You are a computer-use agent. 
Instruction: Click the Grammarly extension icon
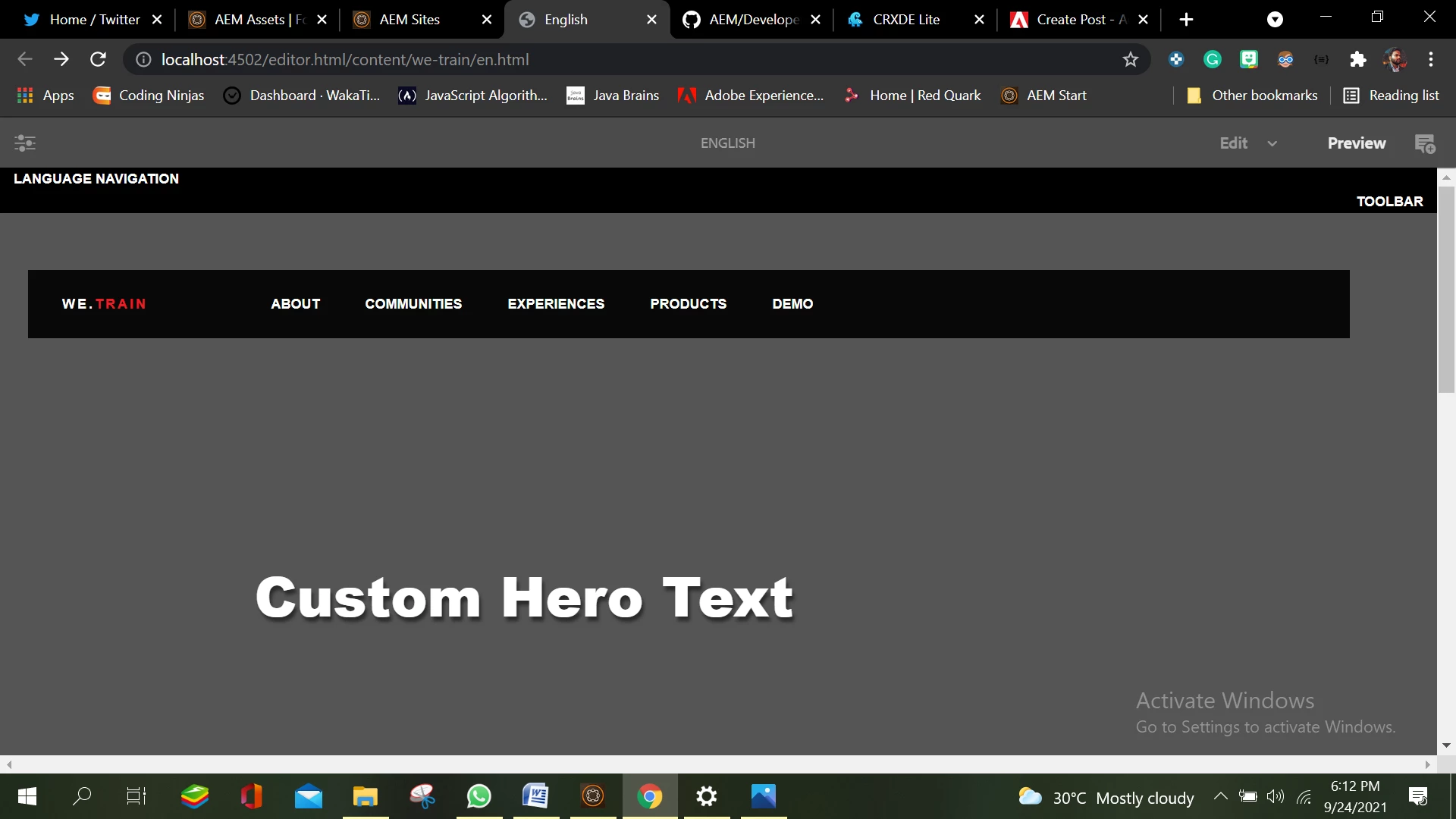(x=1212, y=59)
